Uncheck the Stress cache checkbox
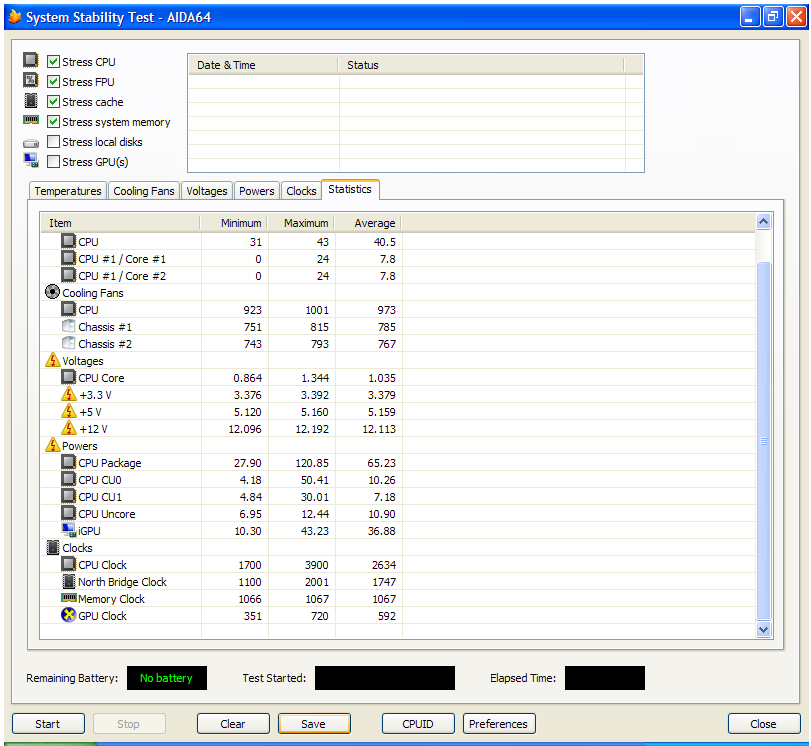The width and height of the screenshot is (811, 746). point(53,101)
